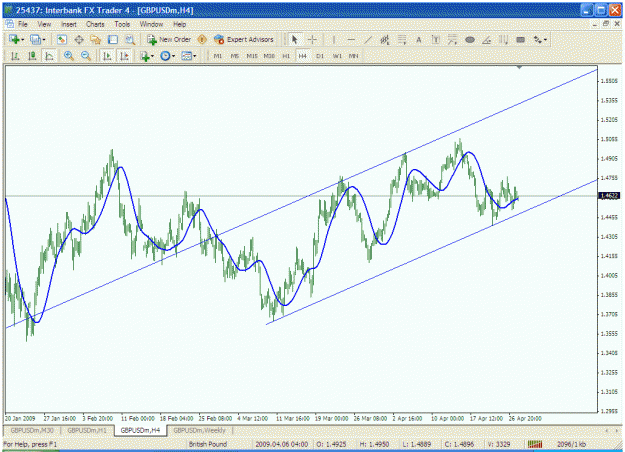The height and width of the screenshot is (452, 625).
Task: Open the Help menu
Action: point(179,24)
